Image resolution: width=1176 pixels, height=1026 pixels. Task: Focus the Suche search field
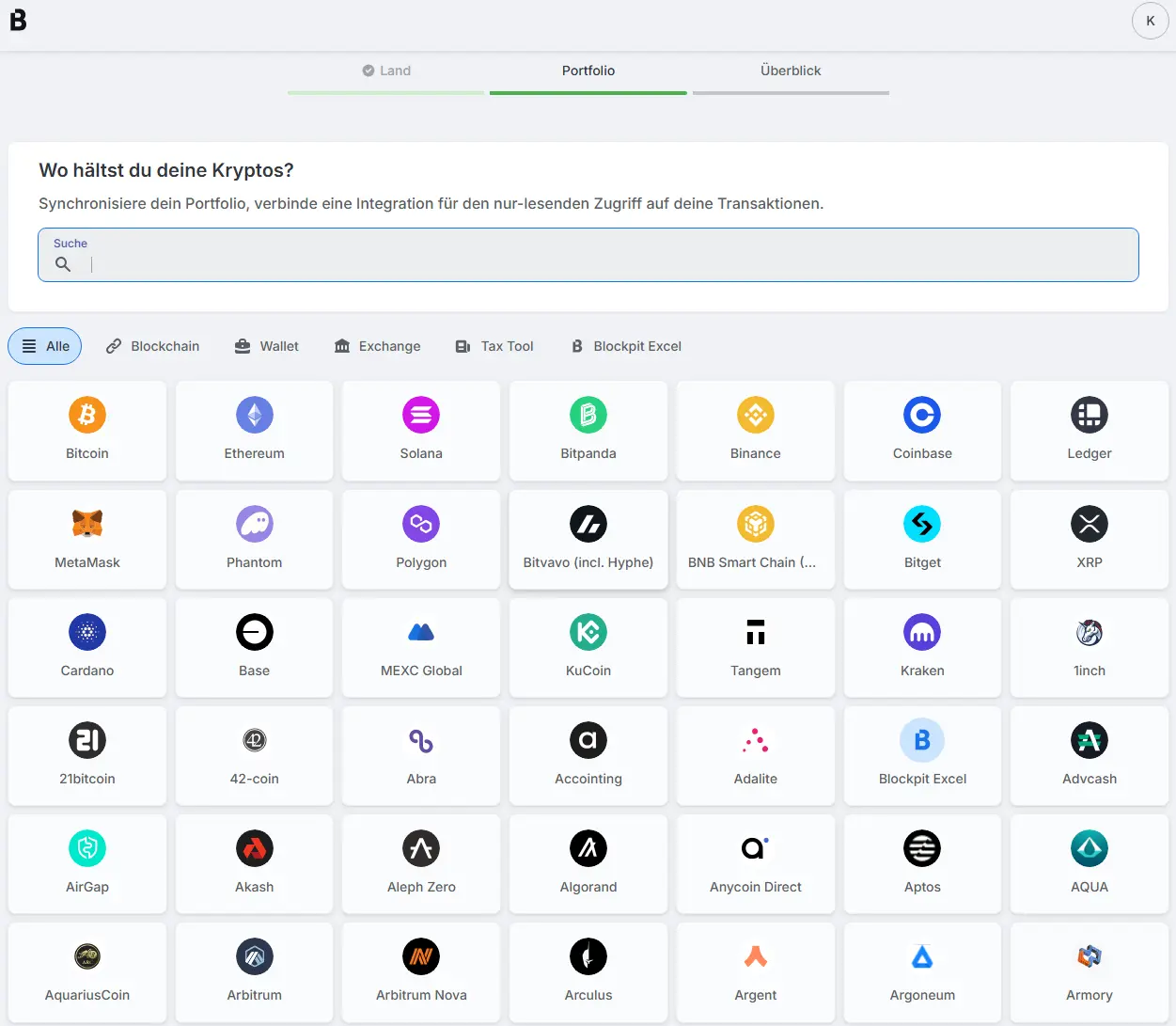point(588,255)
